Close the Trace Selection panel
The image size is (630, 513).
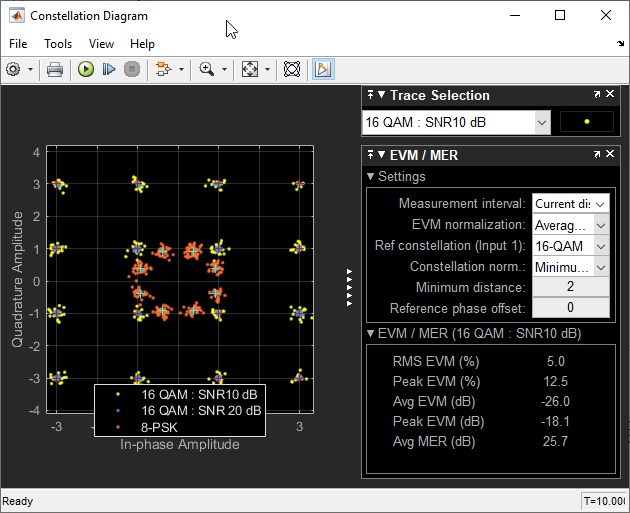click(610, 95)
